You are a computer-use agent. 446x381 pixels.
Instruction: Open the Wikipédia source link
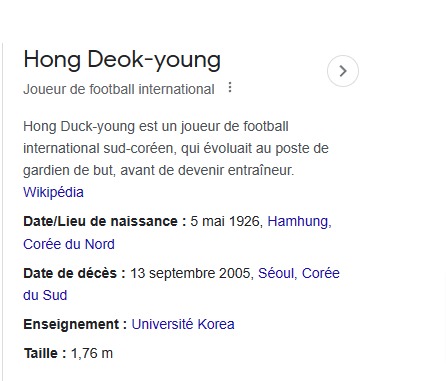click(53, 192)
